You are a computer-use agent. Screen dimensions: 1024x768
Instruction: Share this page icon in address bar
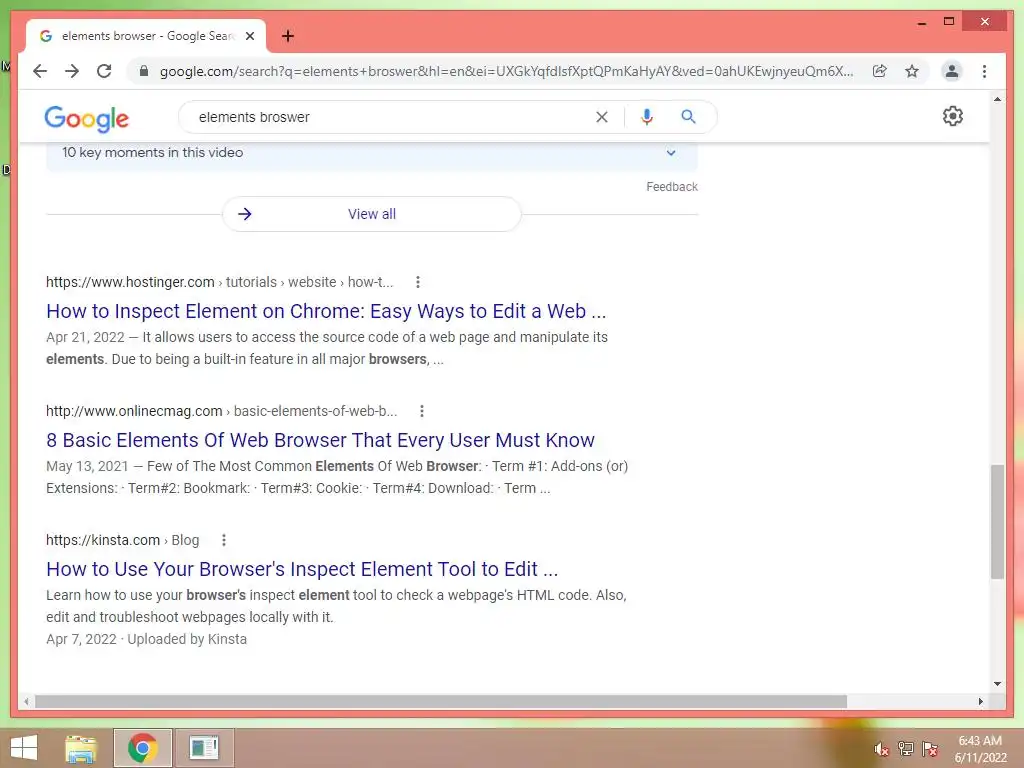pos(880,71)
